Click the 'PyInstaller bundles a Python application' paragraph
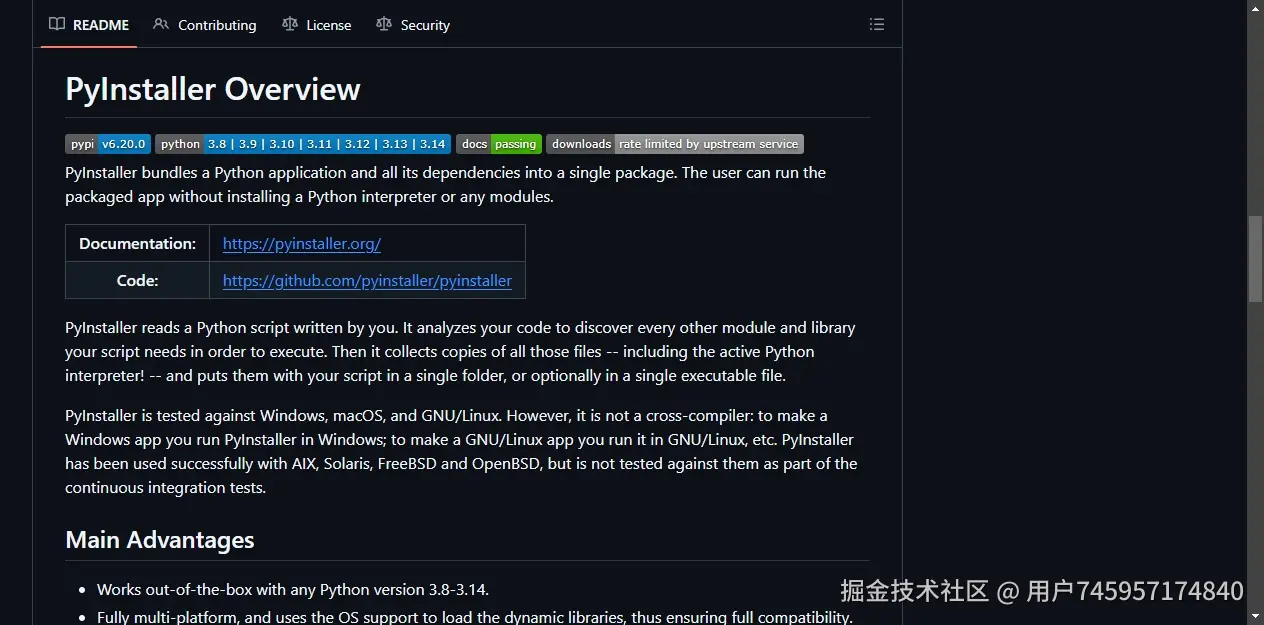Image resolution: width=1264 pixels, height=625 pixels. [x=446, y=185]
